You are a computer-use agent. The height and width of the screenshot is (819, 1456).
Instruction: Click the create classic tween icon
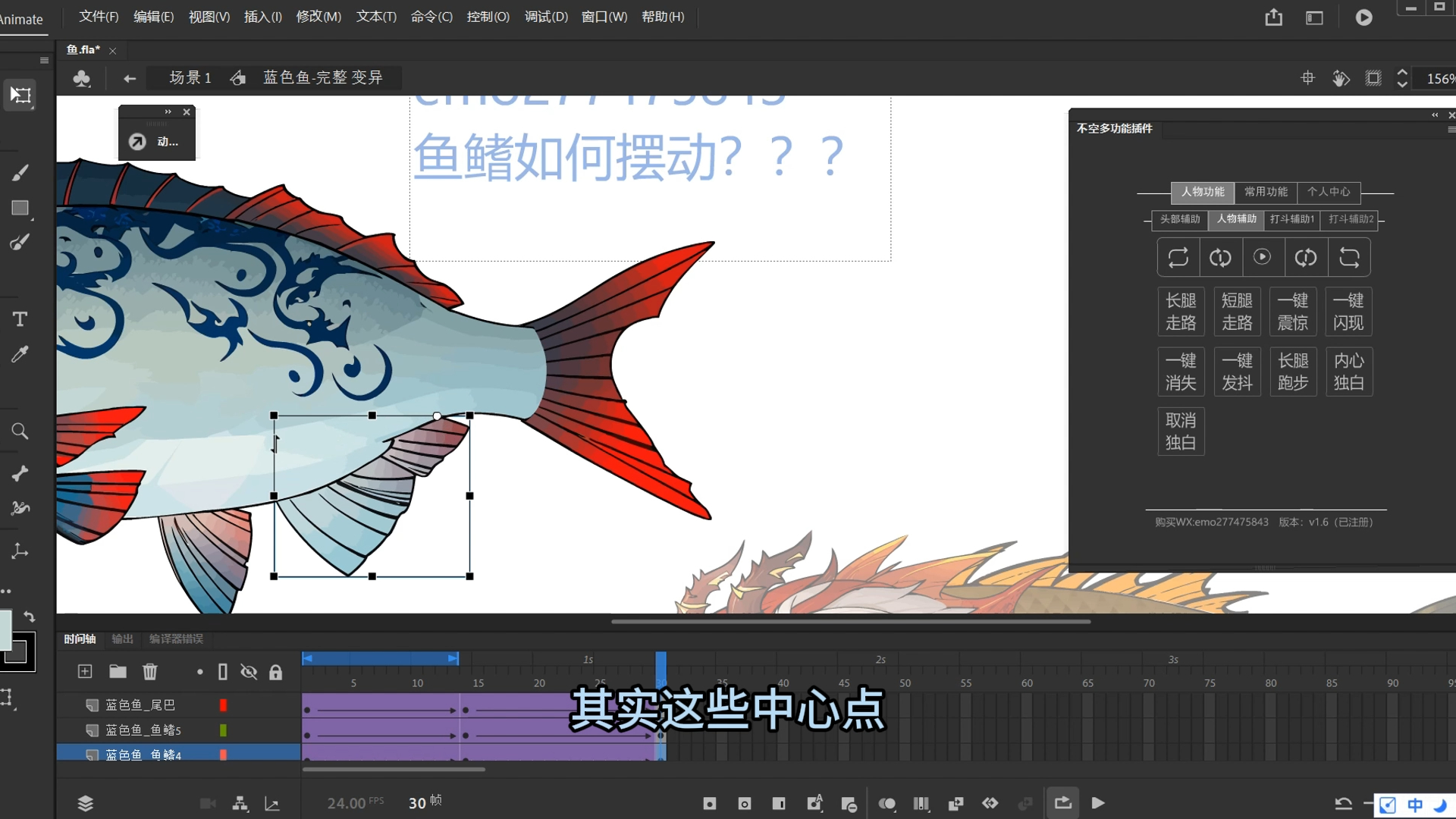955,804
